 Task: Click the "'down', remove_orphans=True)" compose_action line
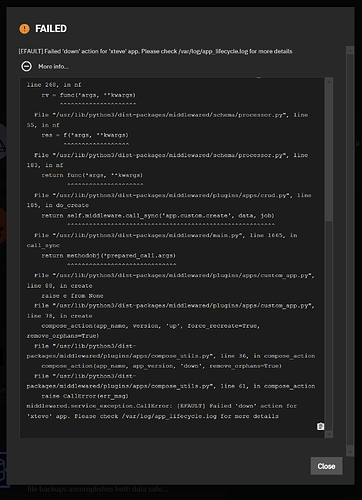point(162,366)
